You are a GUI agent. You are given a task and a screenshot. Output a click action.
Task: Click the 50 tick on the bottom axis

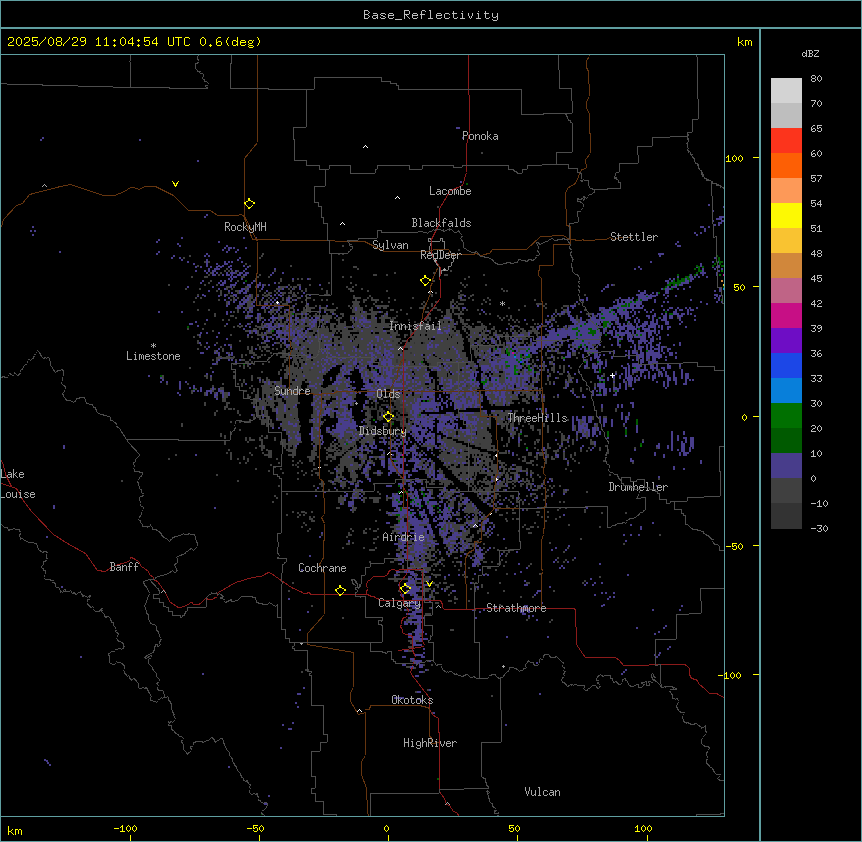click(x=514, y=828)
